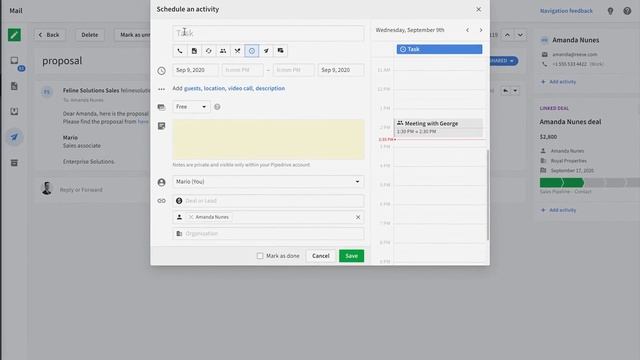640x360 pixels.
Task: Select the phone Call activity type
Action: [x=180, y=51]
